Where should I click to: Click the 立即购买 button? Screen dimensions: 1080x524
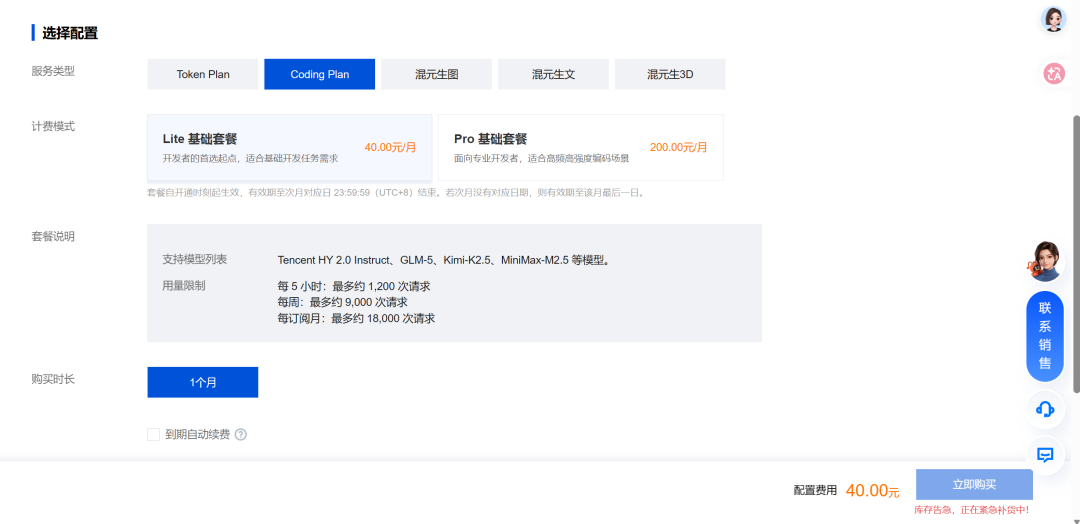pyautogui.click(x=974, y=485)
